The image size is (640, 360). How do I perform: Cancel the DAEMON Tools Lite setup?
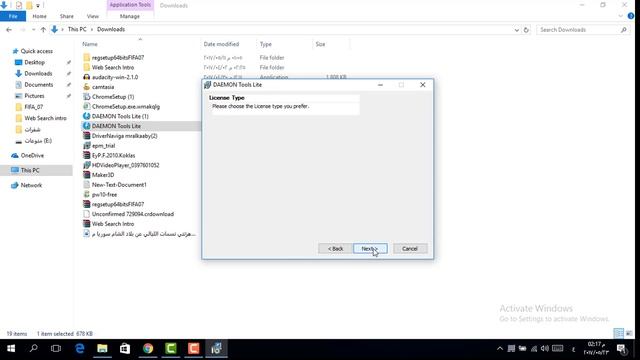coord(410,249)
